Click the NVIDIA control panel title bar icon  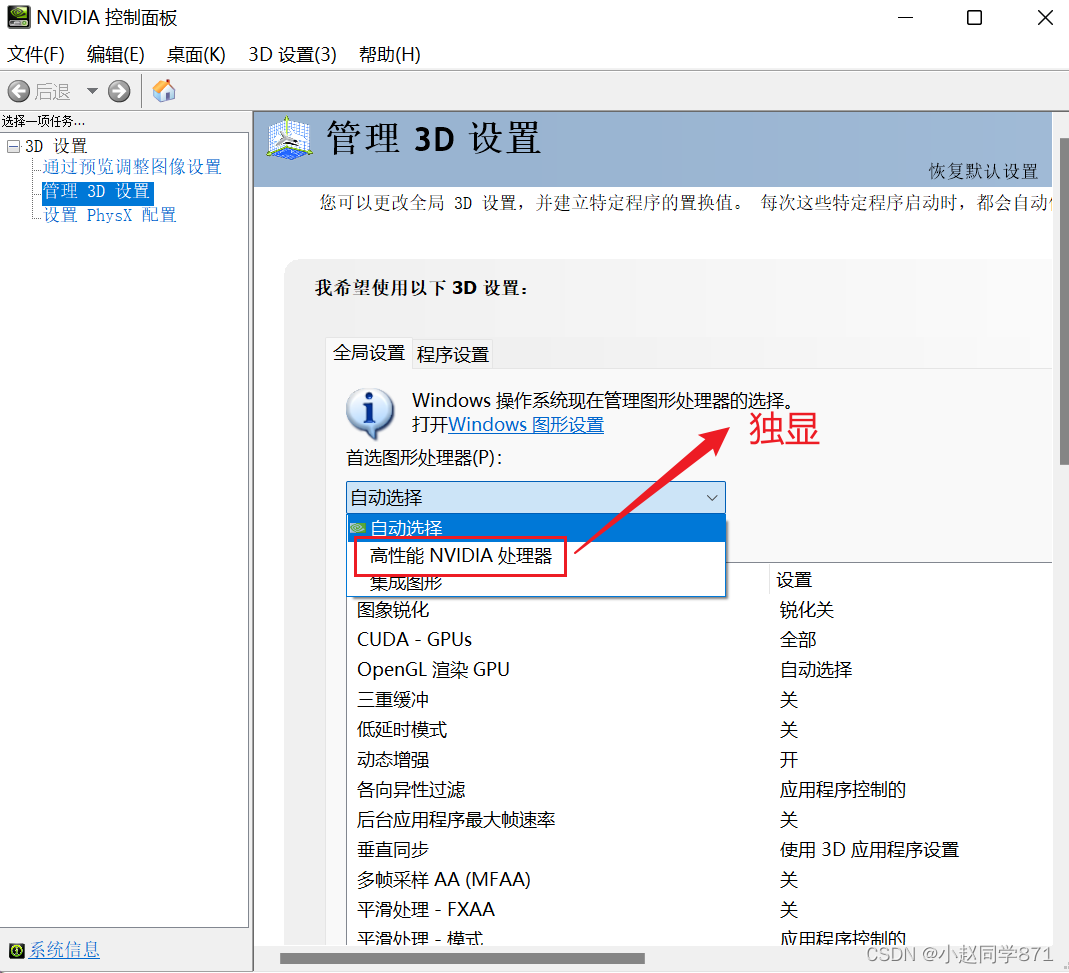pyautogui.click(x=18, y=17)
